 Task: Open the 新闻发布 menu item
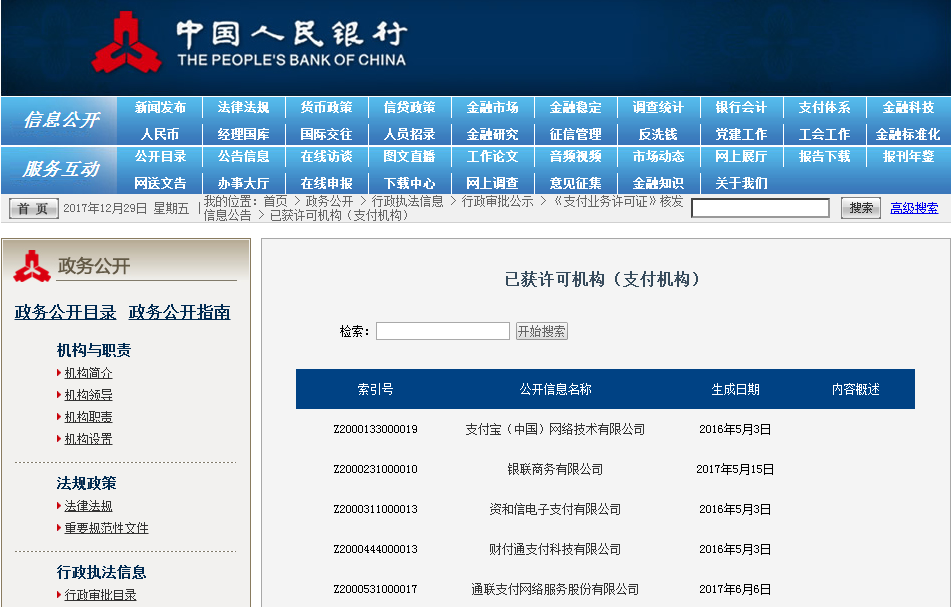(160, 108)
